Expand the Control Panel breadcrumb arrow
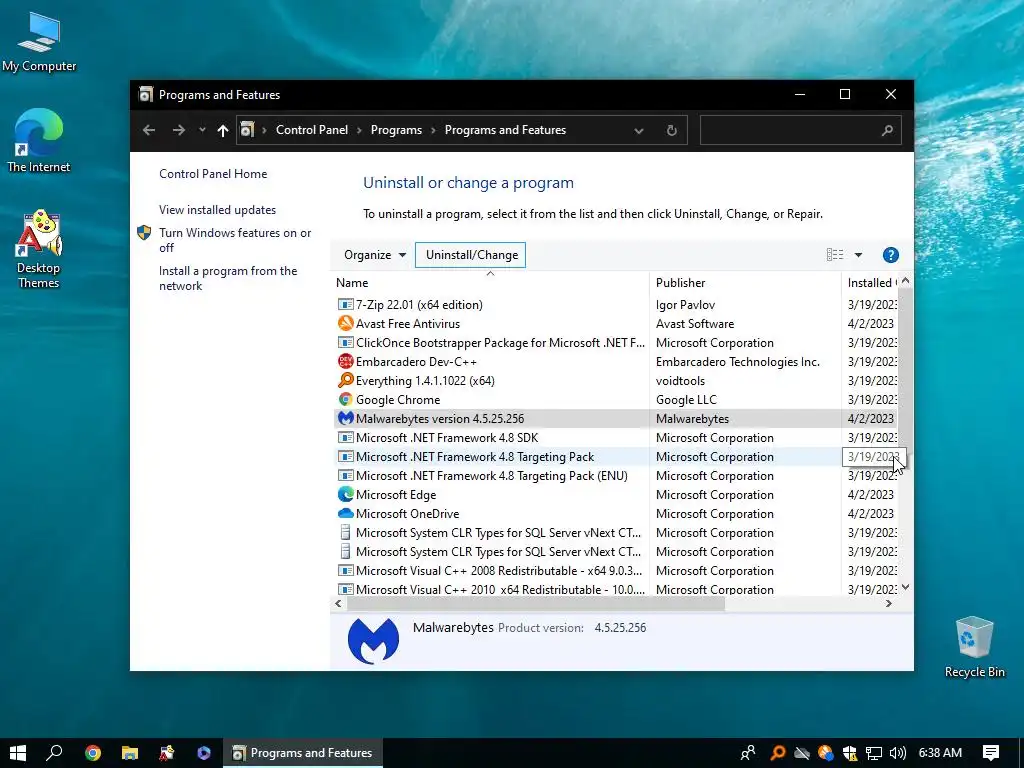The image size is (1024, 768). (x=359, y=130)
